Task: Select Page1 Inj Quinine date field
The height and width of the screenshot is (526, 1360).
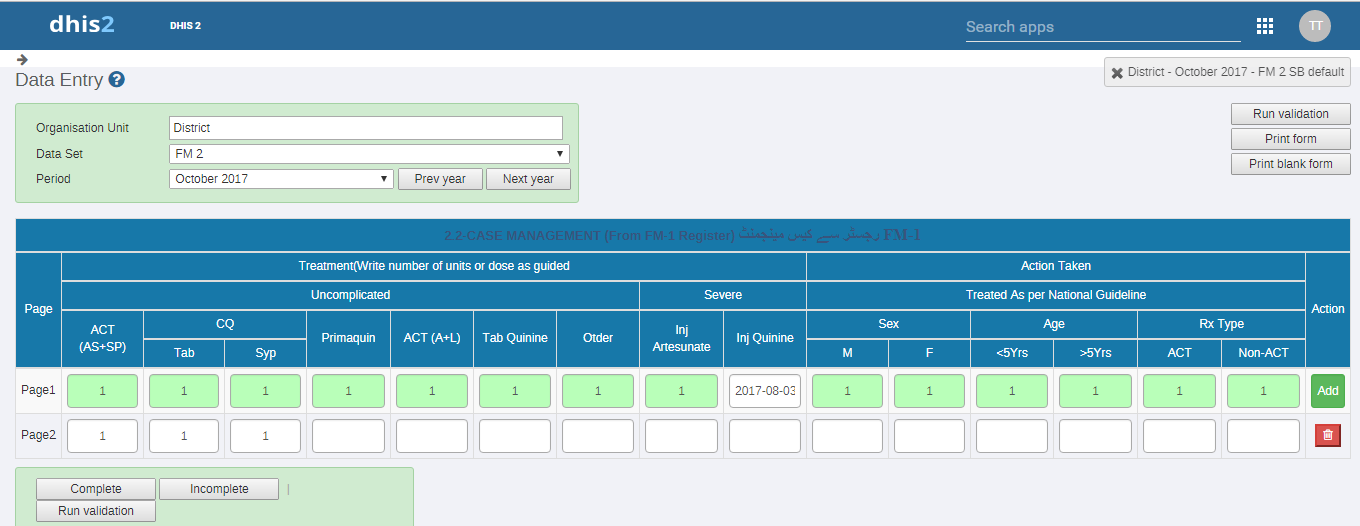Action: [765, 391]
